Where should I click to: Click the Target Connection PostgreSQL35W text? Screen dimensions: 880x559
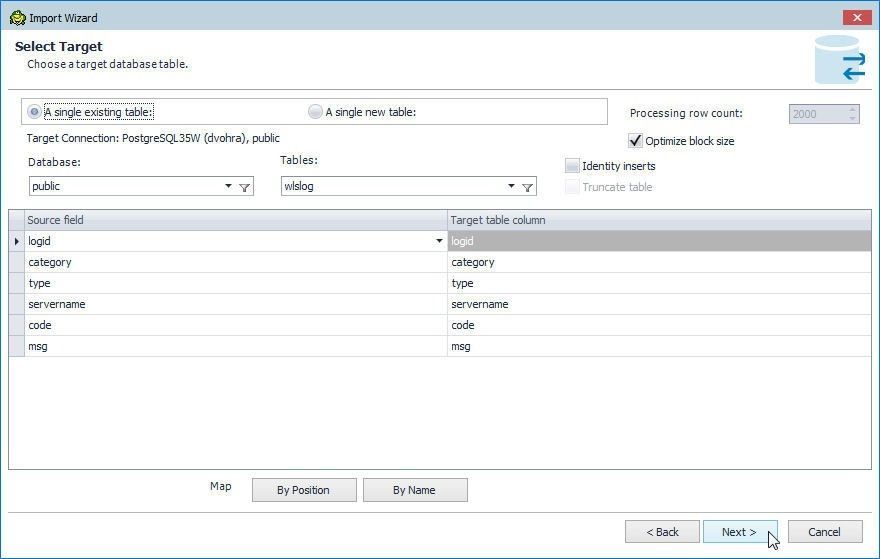tap(153, 138)
